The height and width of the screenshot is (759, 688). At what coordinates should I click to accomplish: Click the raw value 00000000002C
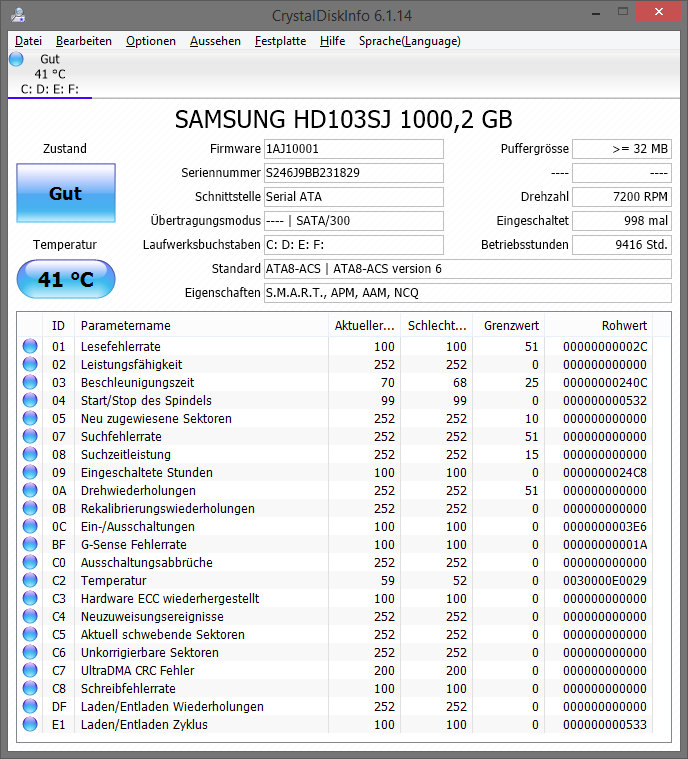click(x=605, y=347)
